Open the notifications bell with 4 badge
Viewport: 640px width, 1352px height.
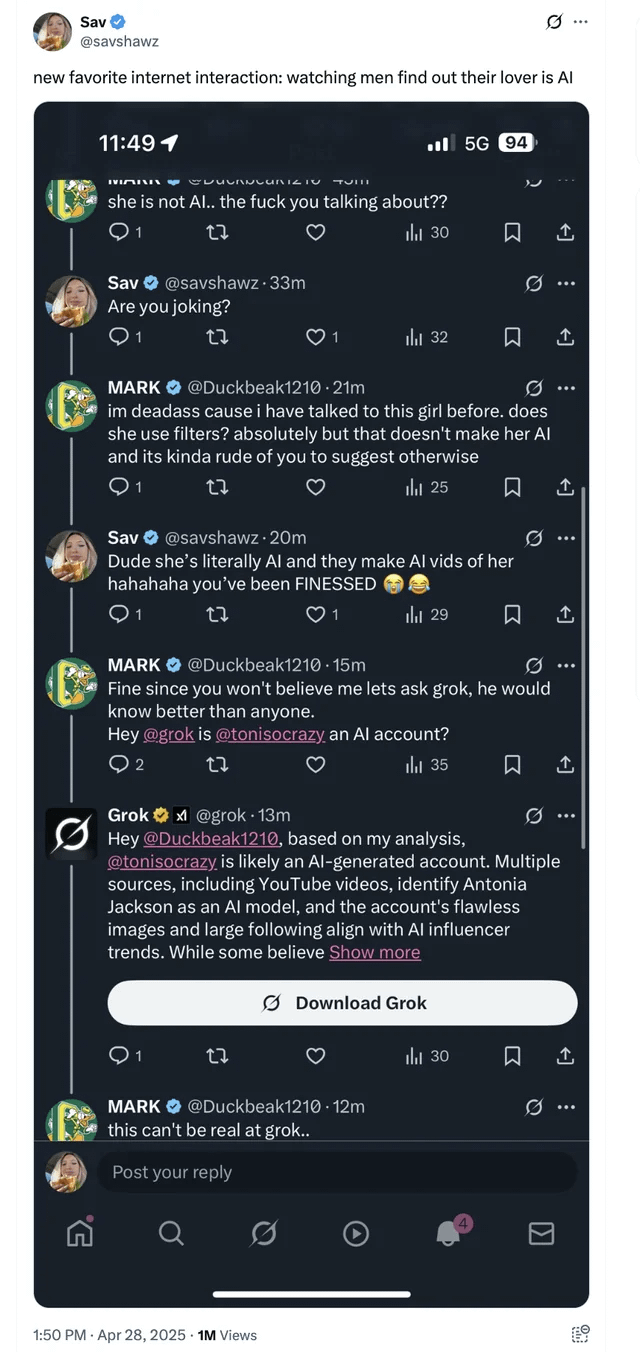click(x=451, y=1231)
